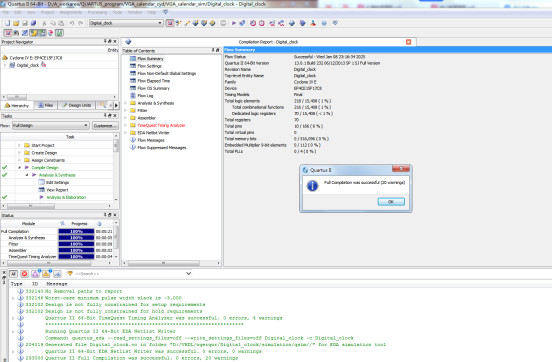Expand TimeQuest Timing Analyzer folder
Screen dimensions: 552x362
(125, 125)
